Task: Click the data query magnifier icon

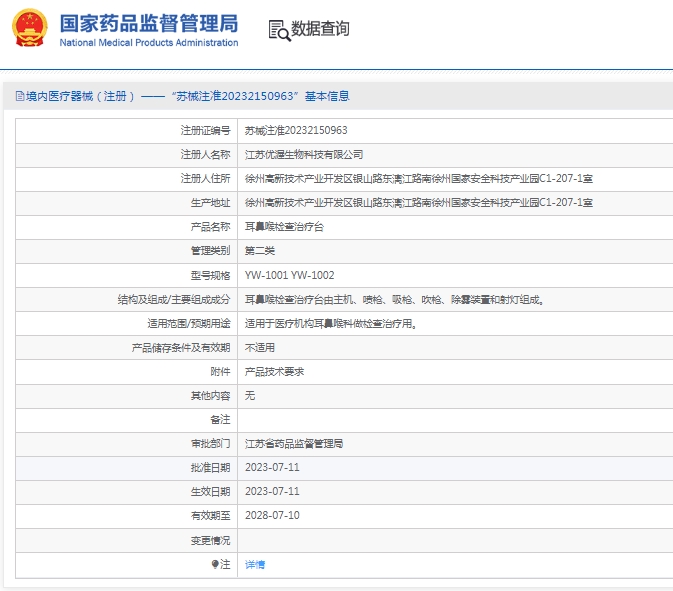Action: click(279, 30)
